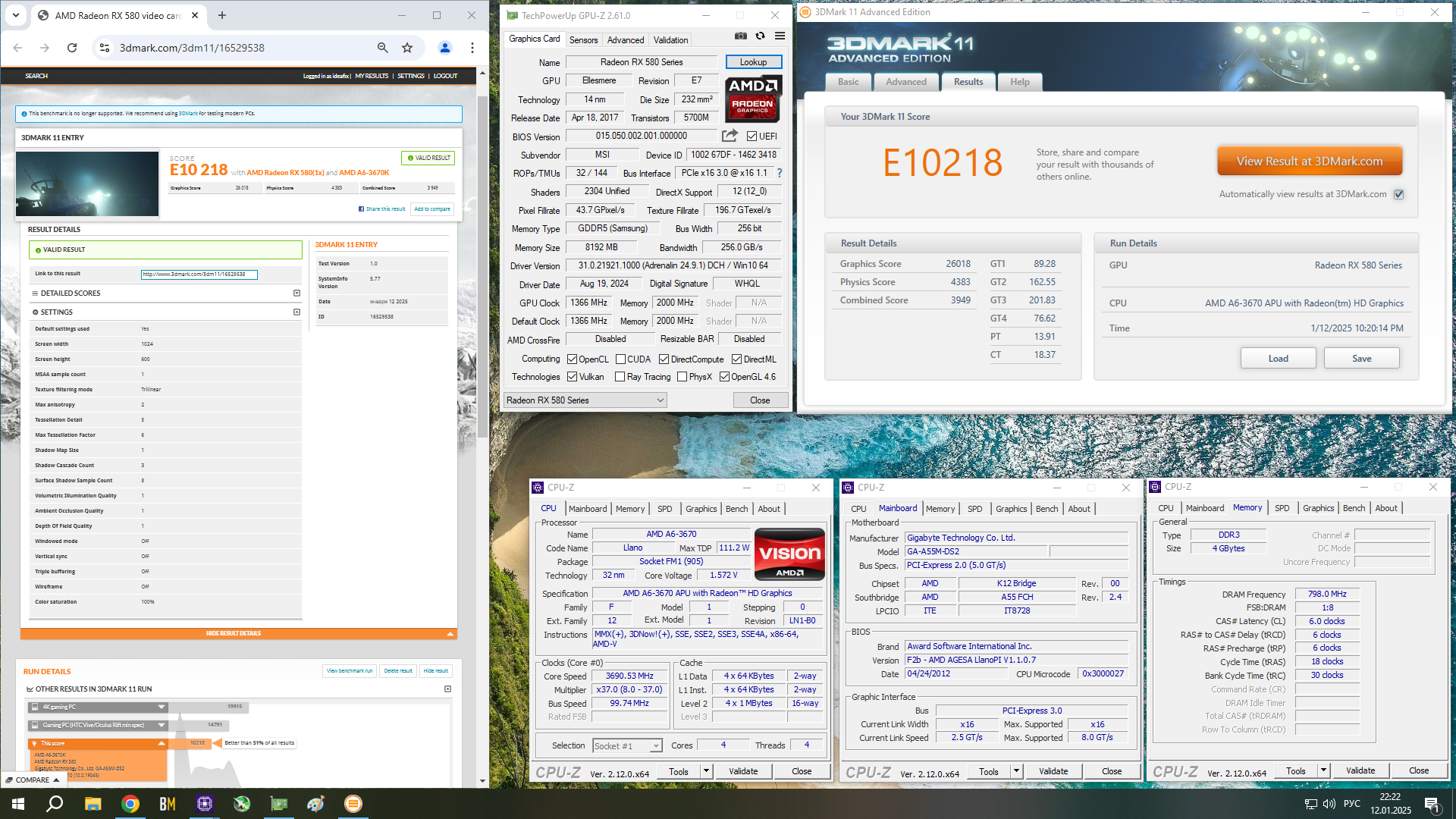Open a new Chrome tab
The height and width of the screenshot is (819, 1456).
[222, 15]
